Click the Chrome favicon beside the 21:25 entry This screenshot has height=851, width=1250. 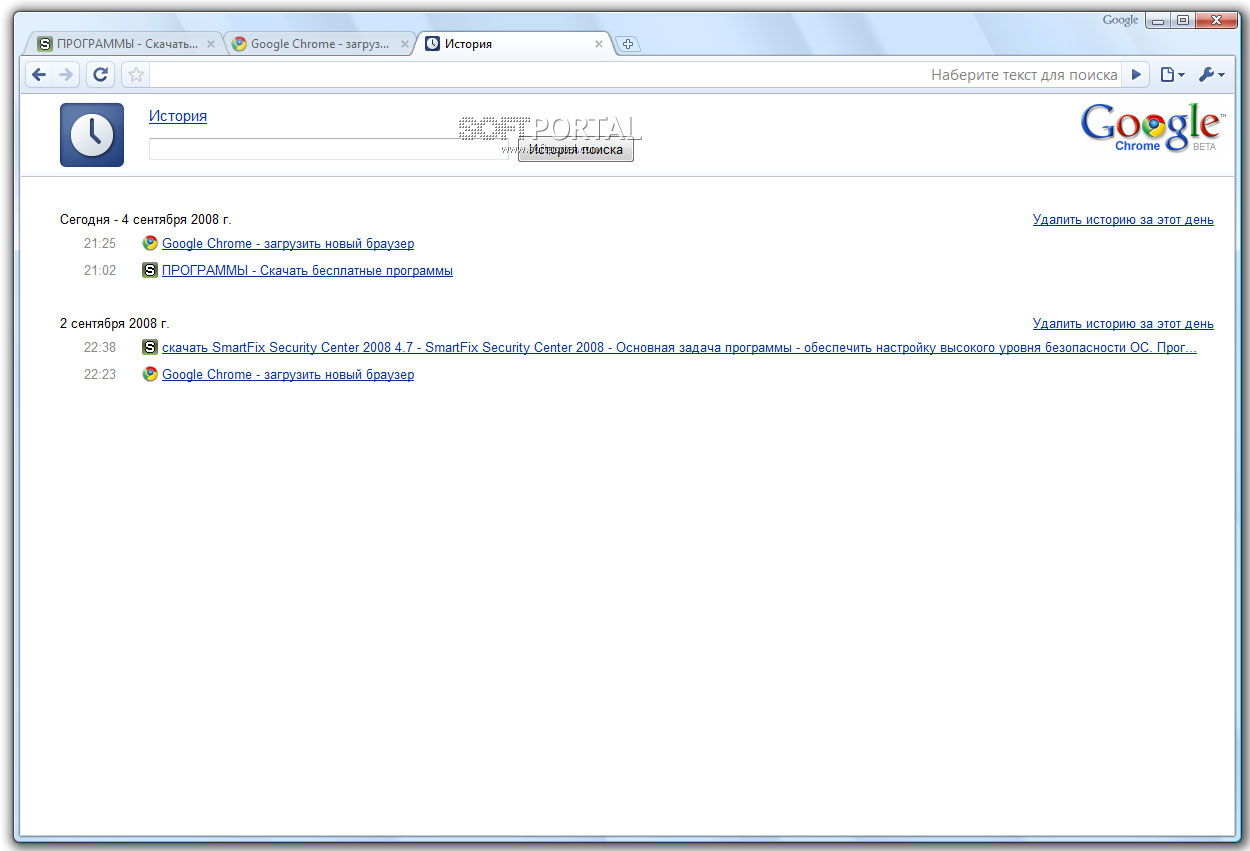point(150,243)
